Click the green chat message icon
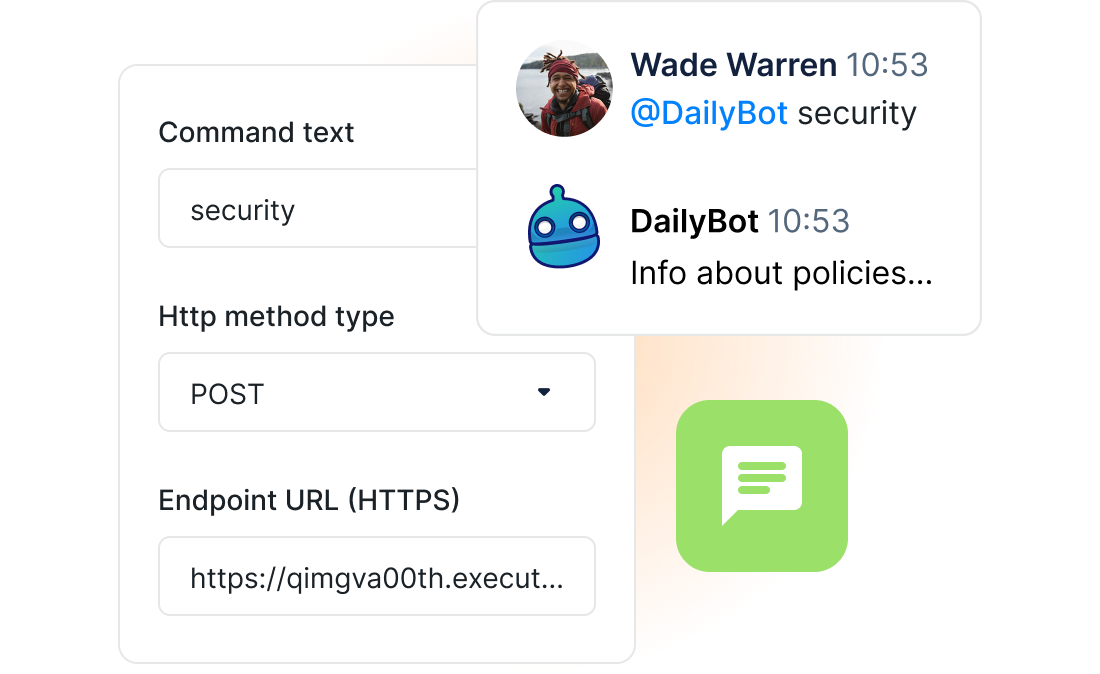Screen dimensions: 1100x674 click(x=762, y=485)
